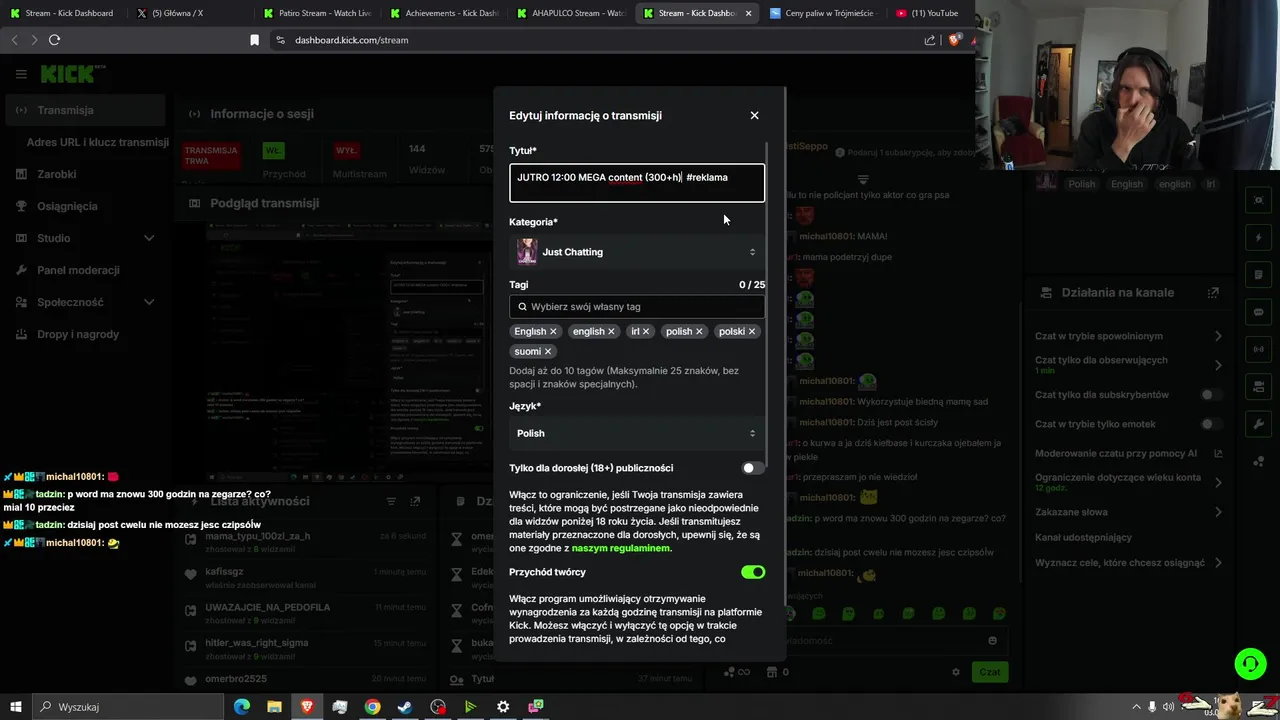This screenshot has height=720, width=1280.
Task: Open Google Chrome from the taskbar
Action: click(x=372, y=707)
